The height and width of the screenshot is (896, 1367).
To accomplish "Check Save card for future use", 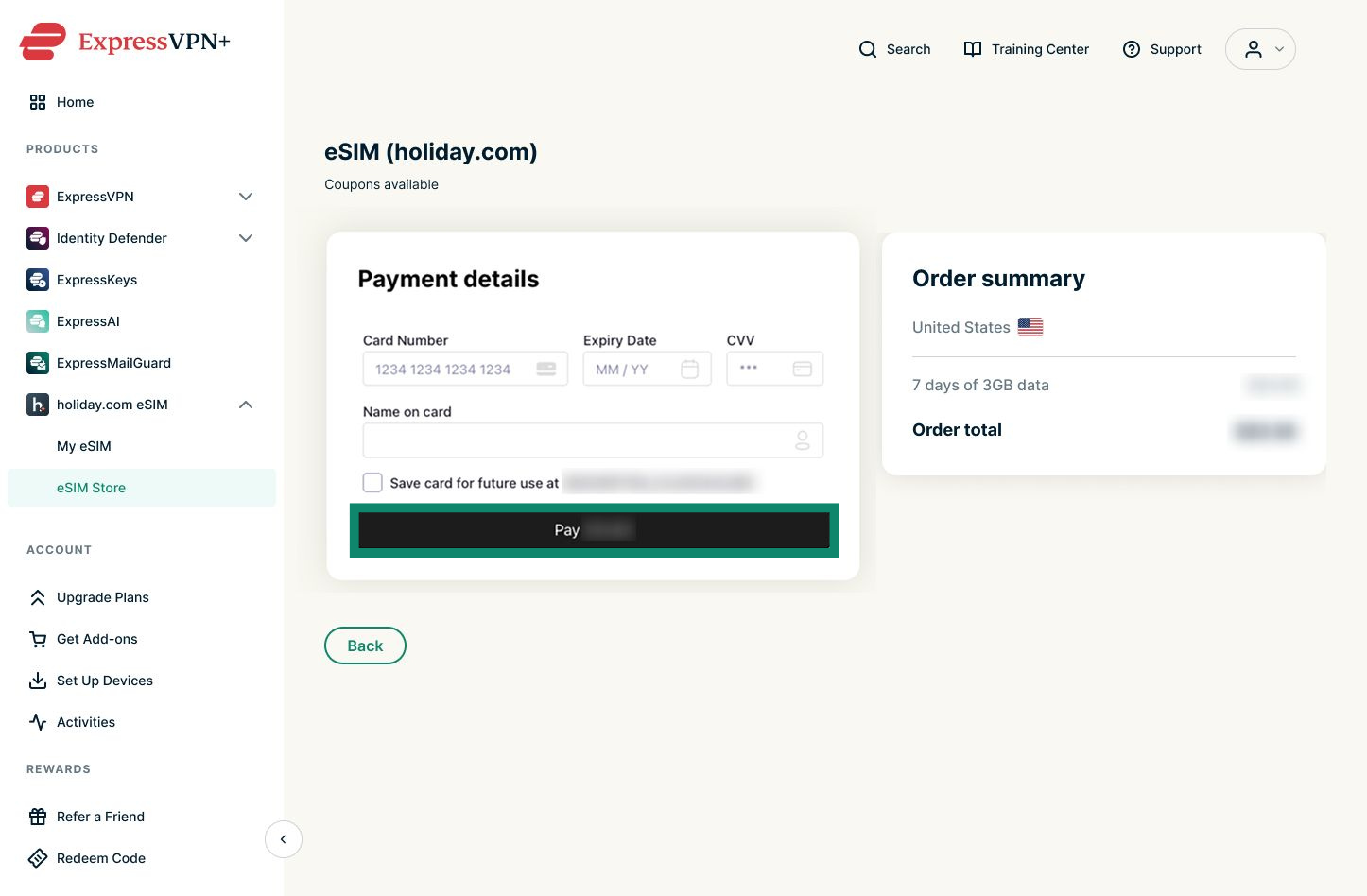I will (372, 483).
